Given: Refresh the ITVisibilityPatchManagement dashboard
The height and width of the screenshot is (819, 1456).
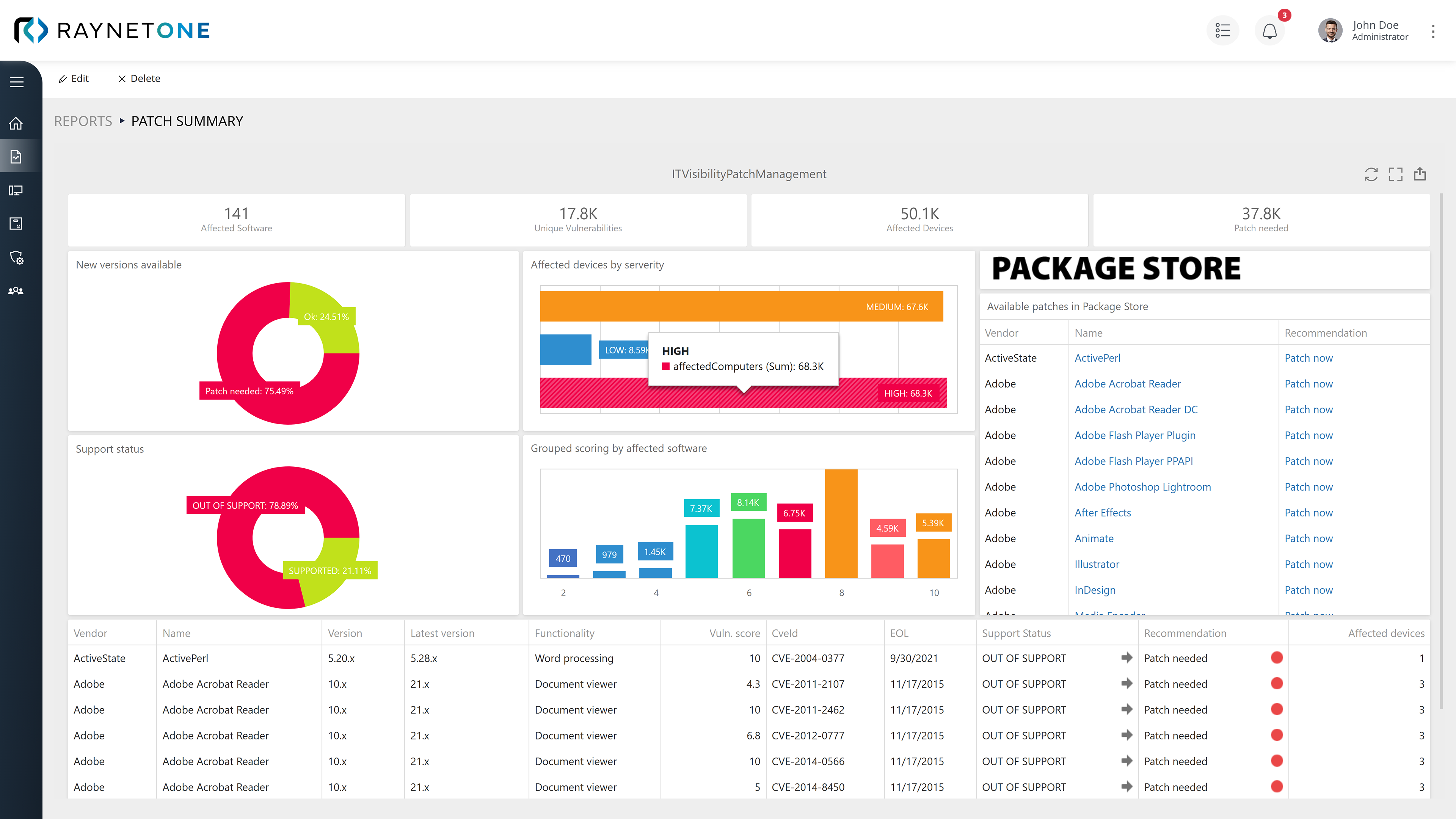Looking at the screenshot, I should point(1371,174).
